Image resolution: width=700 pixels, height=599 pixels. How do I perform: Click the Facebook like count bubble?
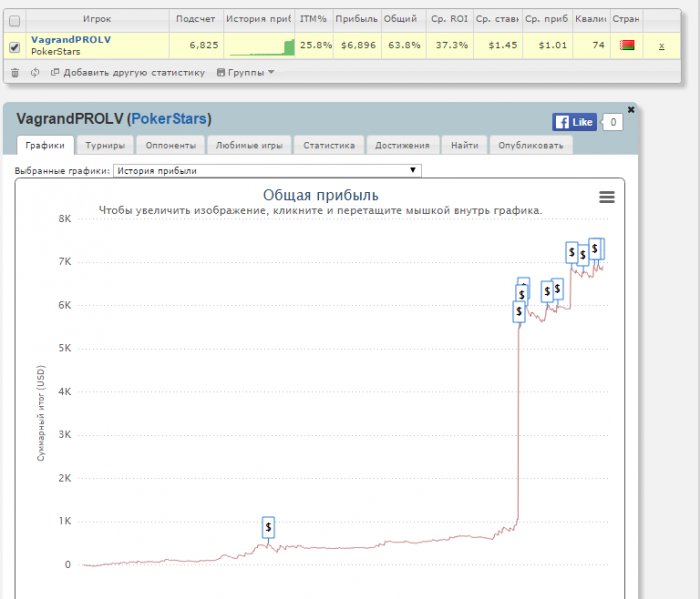pyautogui.click(x=613, y=122)
